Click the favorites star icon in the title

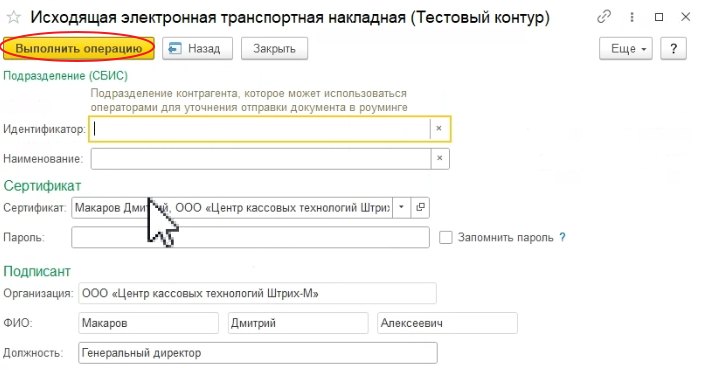coord(13,18)
